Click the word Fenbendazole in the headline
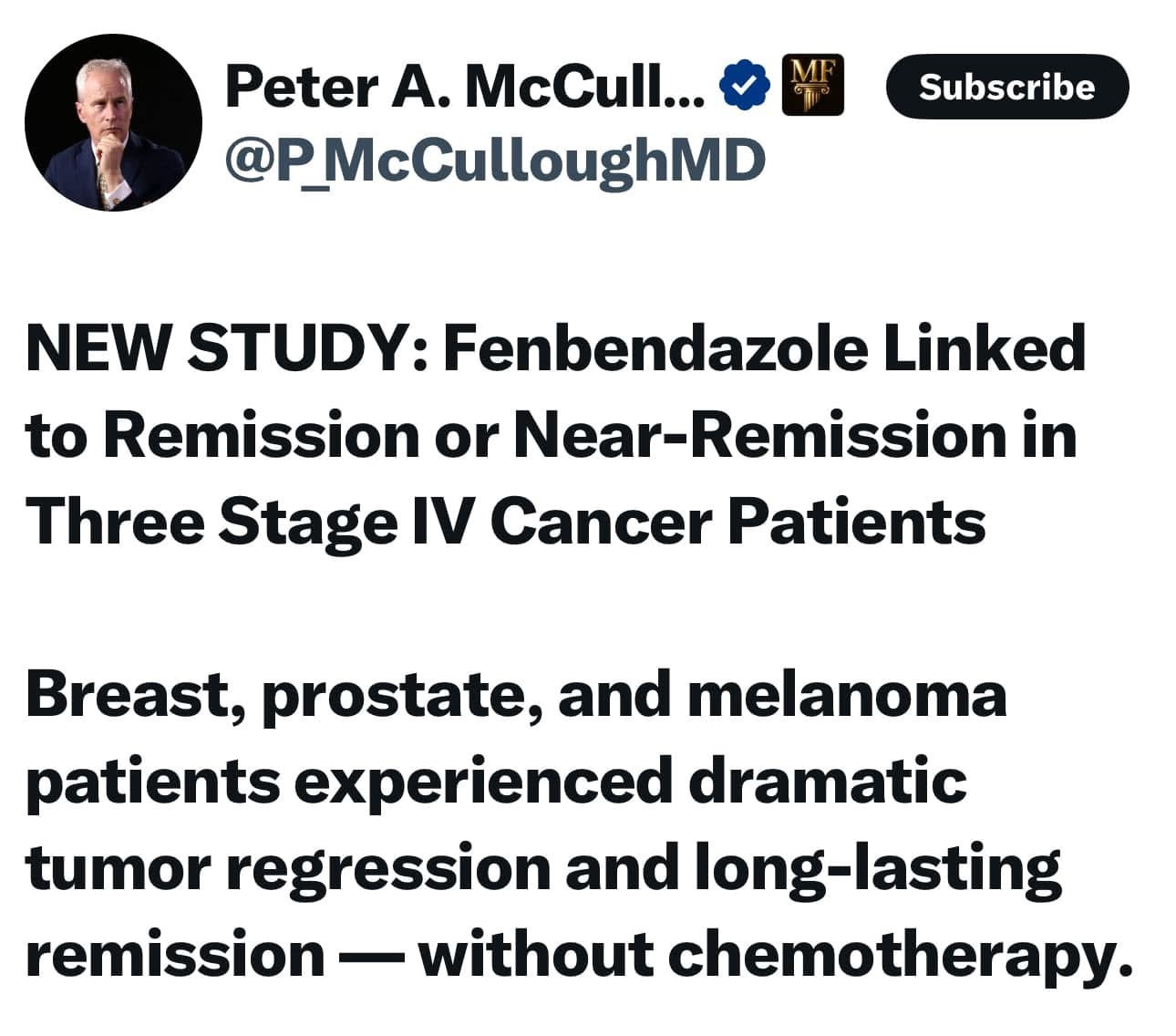This screenshot has width=1176, height=1036. (x=654, y=349)
